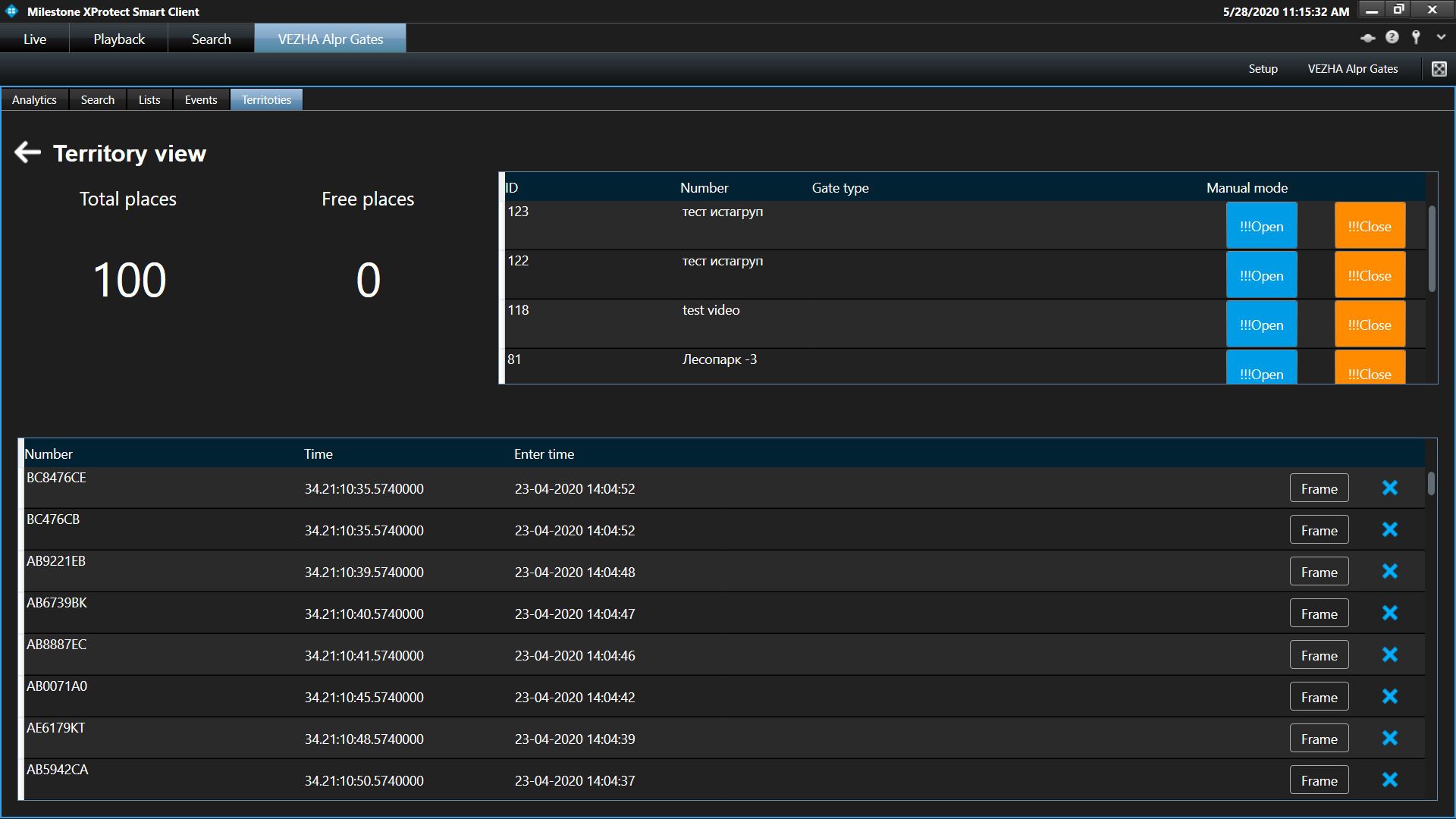Select plate number AB6739BK

click(x=57, y=602)
